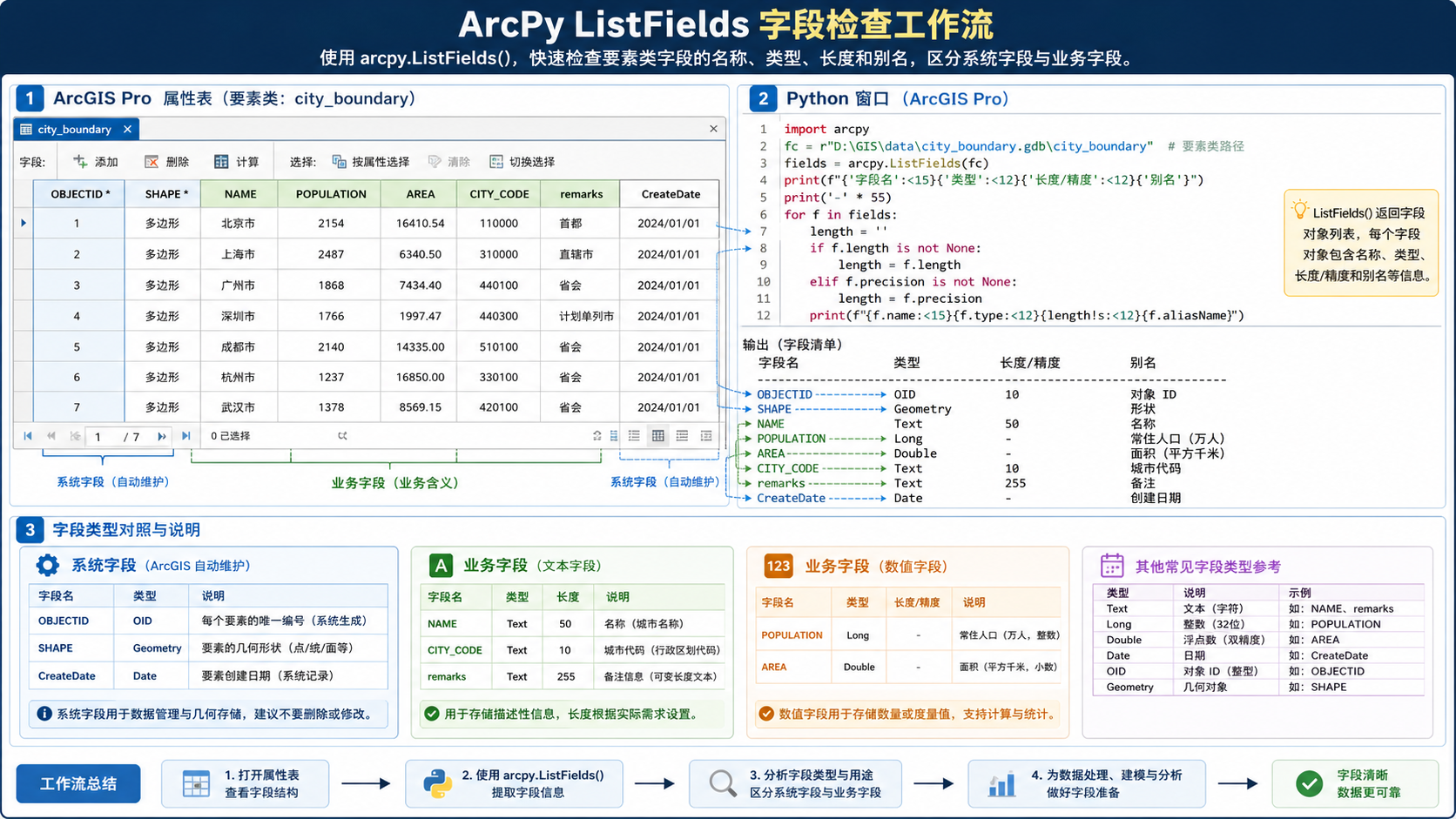
Task: Click the 创建日期 alias in output
Action: point(1156,498)
